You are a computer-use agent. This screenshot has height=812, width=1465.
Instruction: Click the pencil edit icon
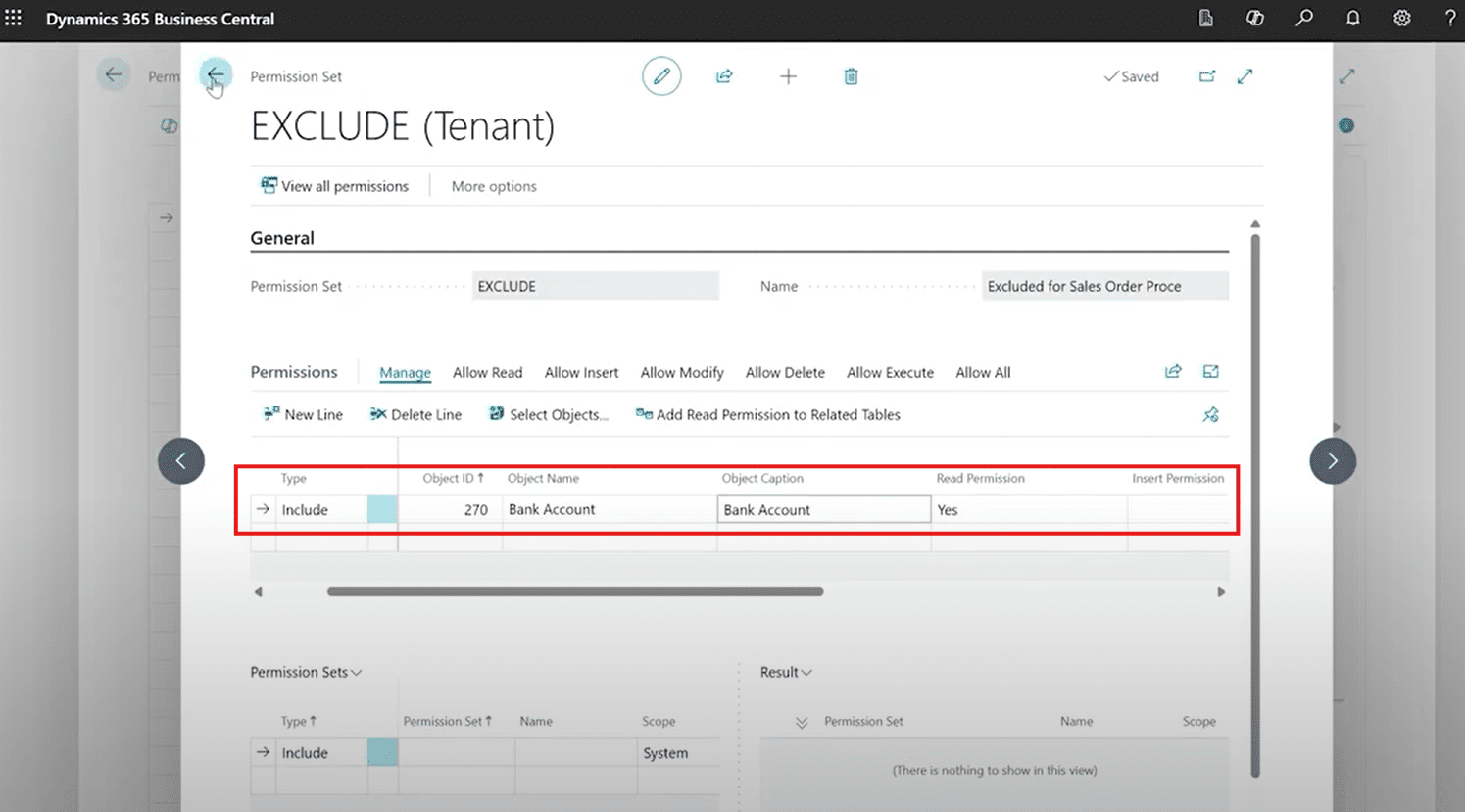[661, 76]
